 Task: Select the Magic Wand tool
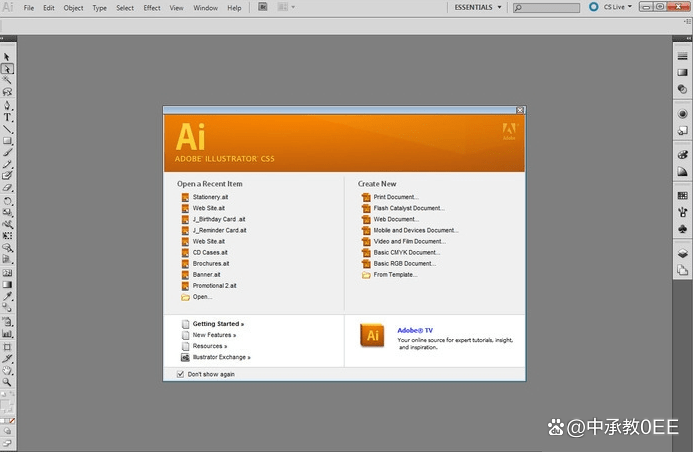7,80
